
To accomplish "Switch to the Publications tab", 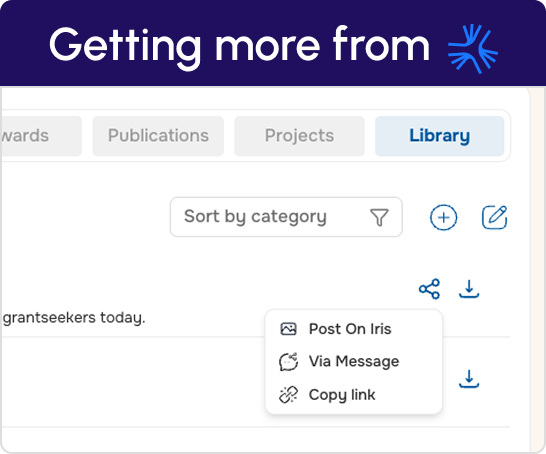I will click(158, 136).
